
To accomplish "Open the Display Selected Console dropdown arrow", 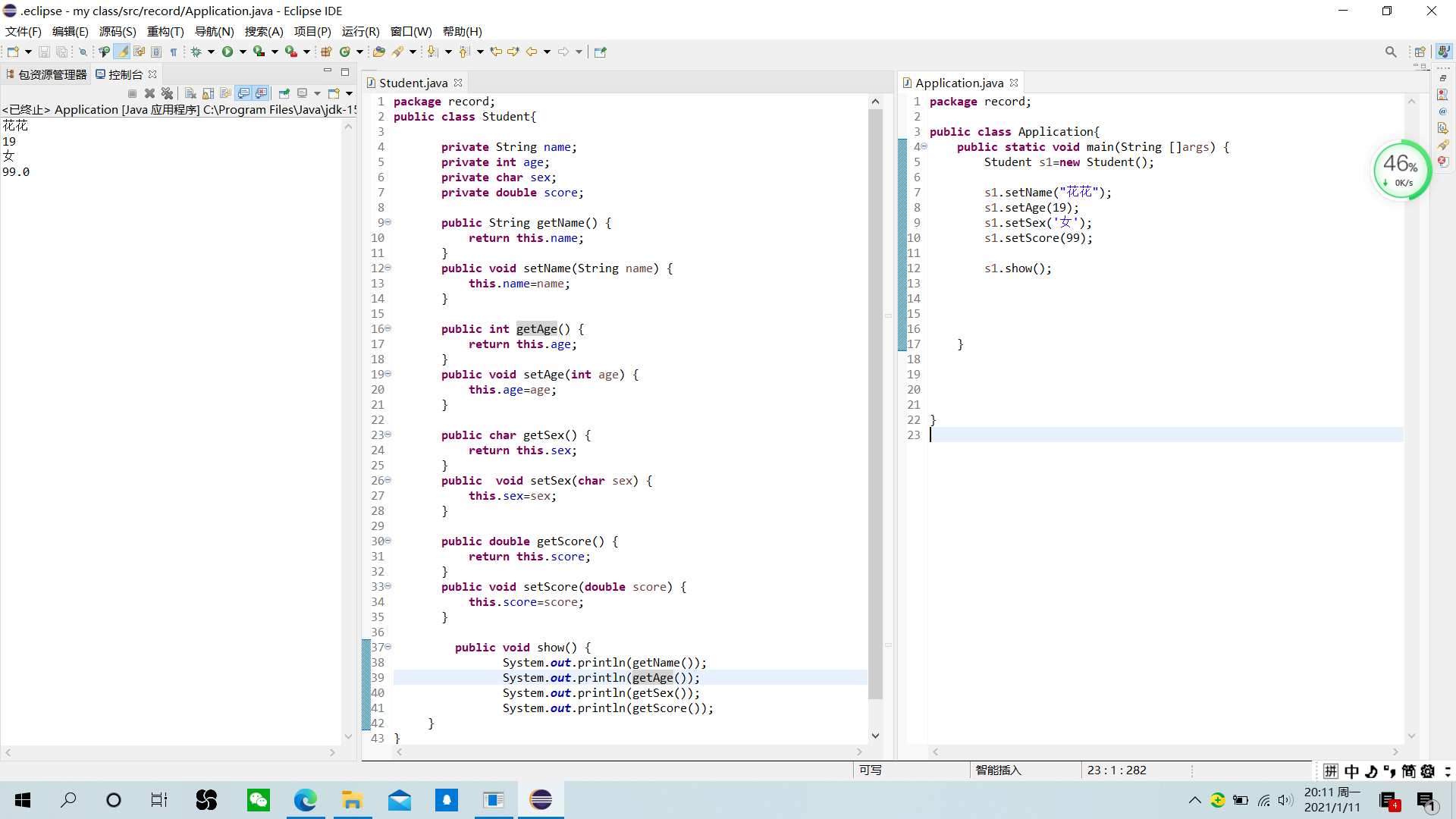I will (x=317, y=93).
